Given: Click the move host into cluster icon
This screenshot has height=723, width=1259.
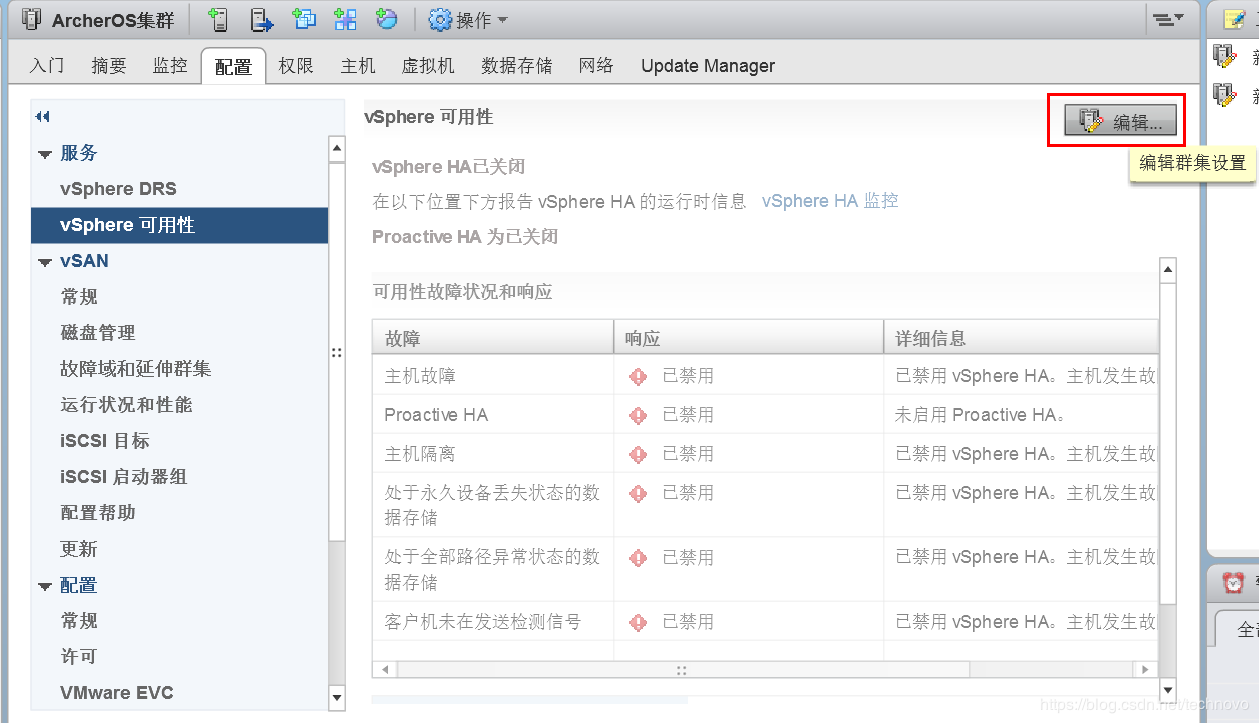Looking at the screenshot, I should (261, 18).
